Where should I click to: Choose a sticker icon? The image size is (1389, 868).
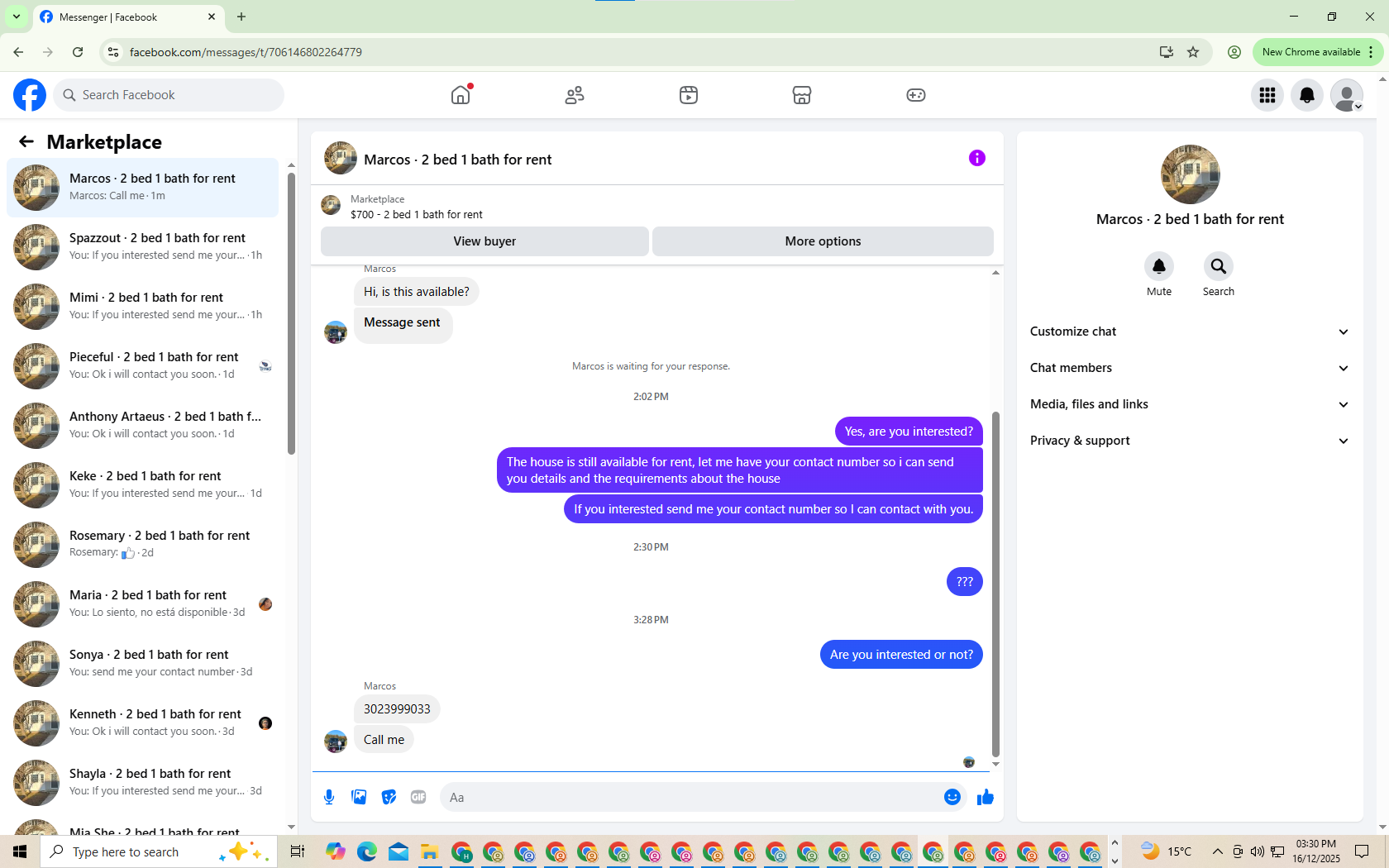tap(389, 797)
